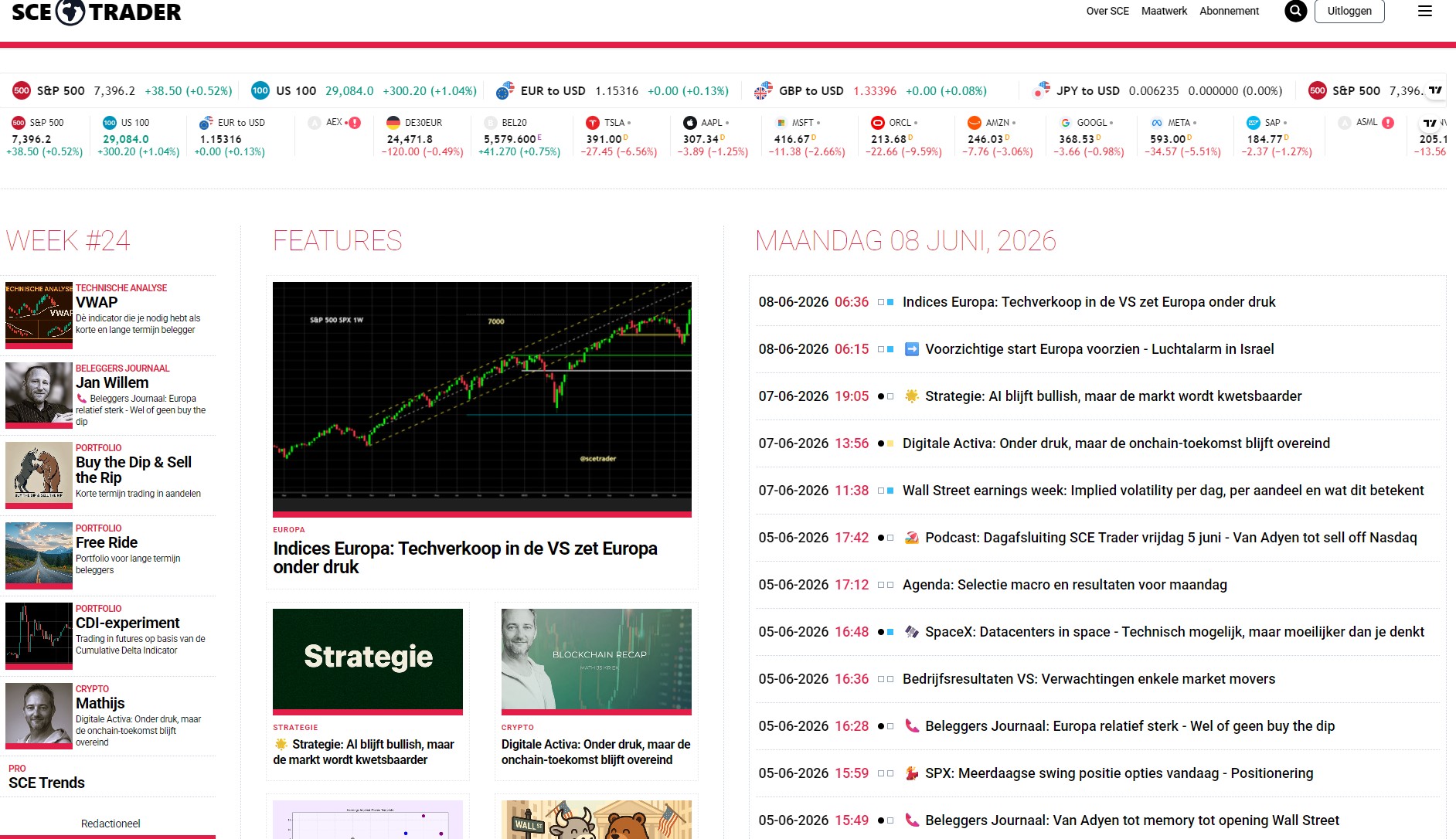This screenshot has height=839, width=1456.
Task: Click the EUR to USD quote in top ticker
Action: pyautogui.click(x=613, y=90)
